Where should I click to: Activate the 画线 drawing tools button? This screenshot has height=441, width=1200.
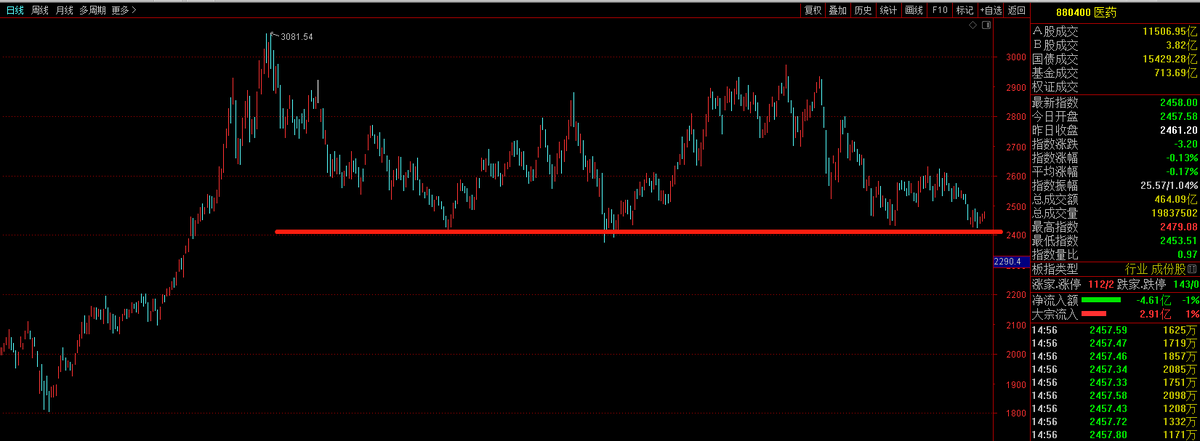914,10
